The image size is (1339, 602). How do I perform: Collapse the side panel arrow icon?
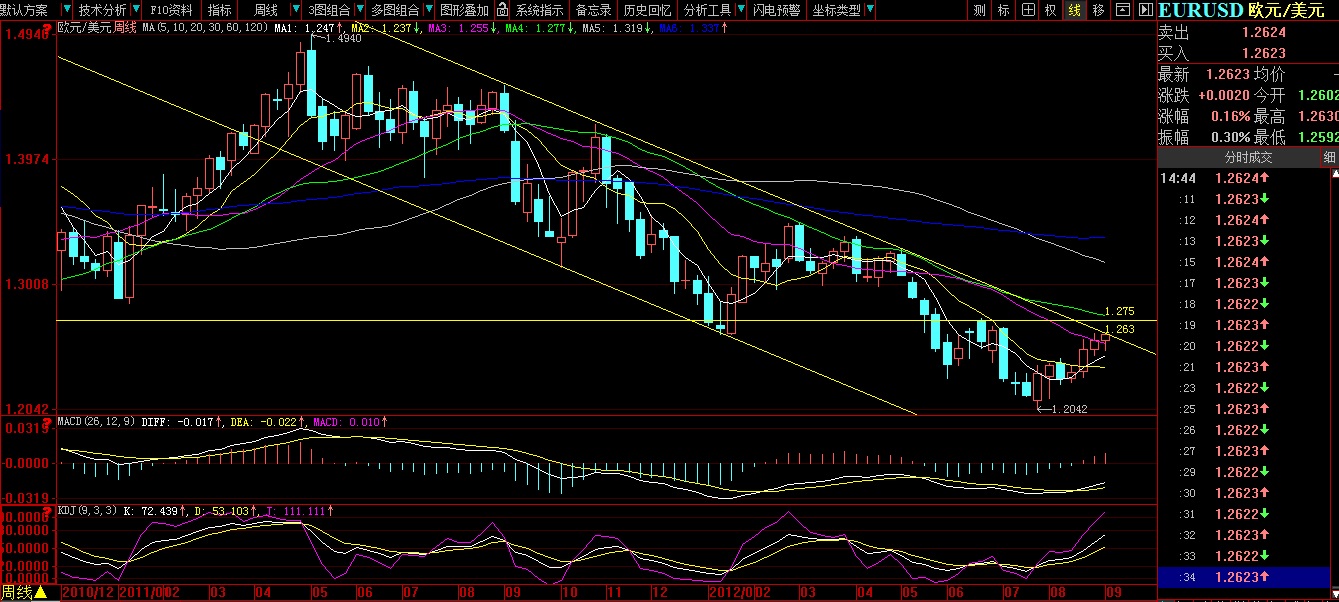pyautogui.click(x=1146, y=10)
